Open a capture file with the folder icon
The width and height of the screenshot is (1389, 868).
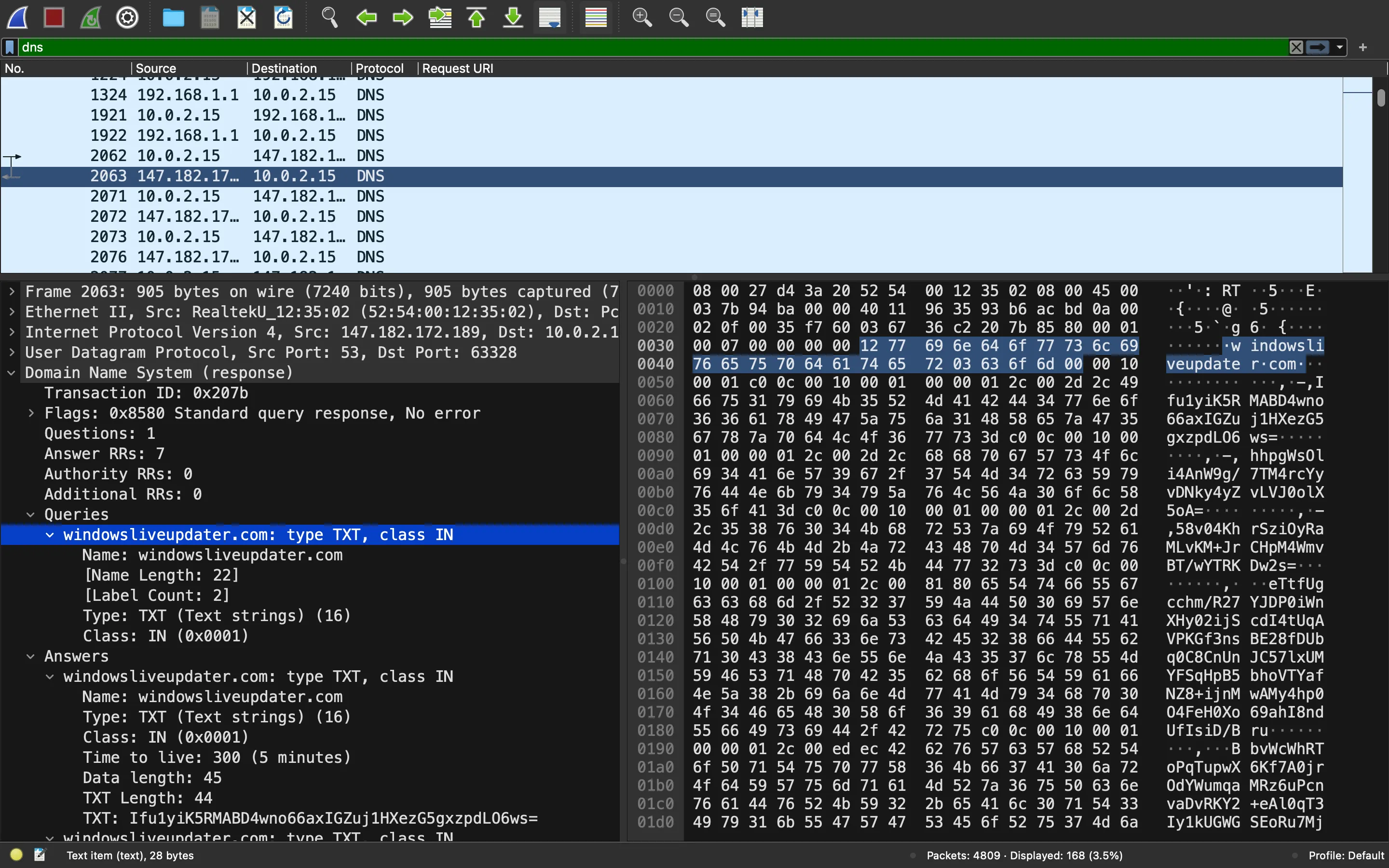(173, 17)
